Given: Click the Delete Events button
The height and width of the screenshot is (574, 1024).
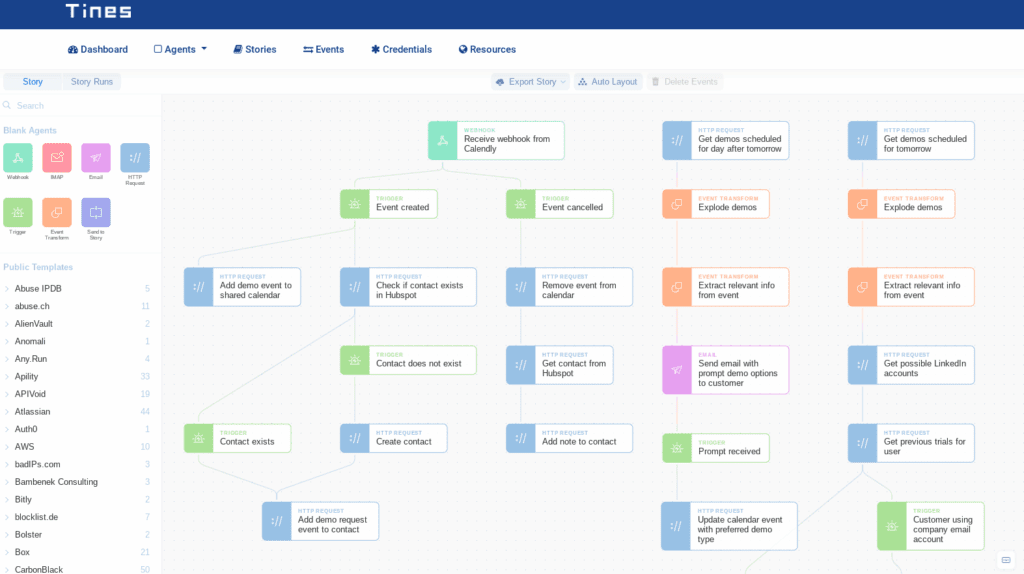Looking at the screenshot, I should (x=685, y=82).
